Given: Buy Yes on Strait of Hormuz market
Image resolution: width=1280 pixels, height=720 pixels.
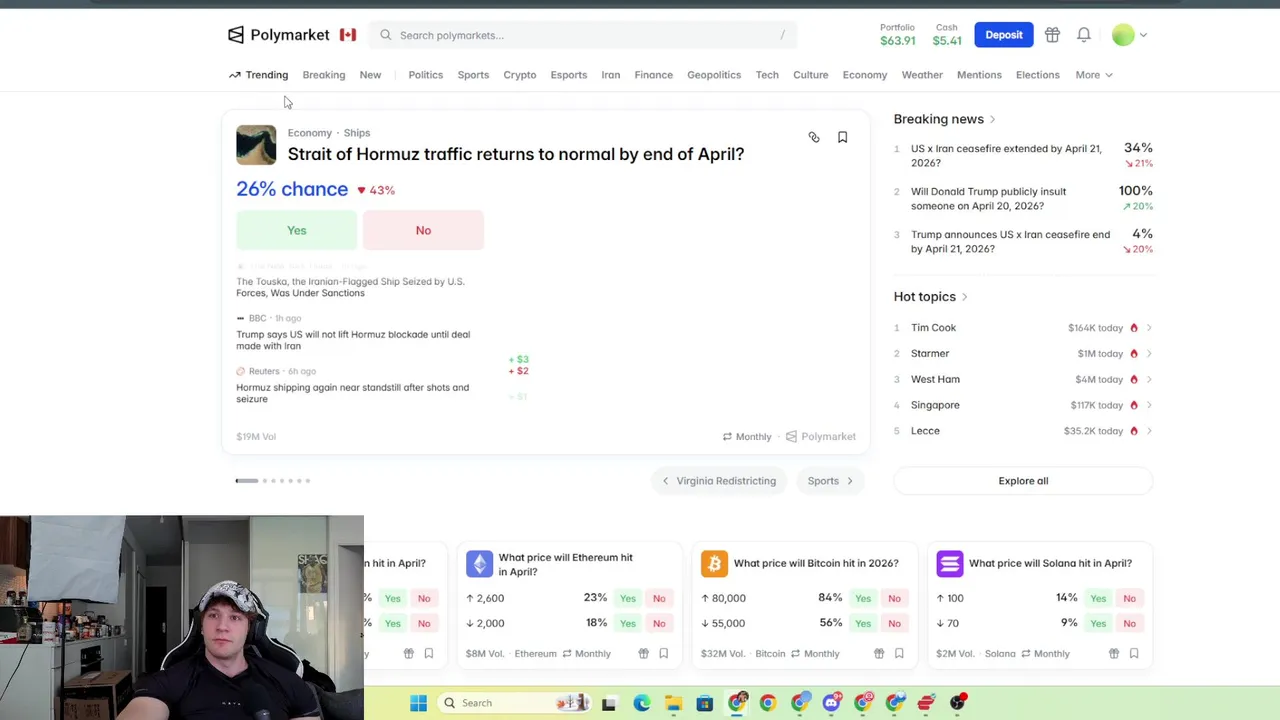Looking at the screenshot, I should tap(297, 230).
